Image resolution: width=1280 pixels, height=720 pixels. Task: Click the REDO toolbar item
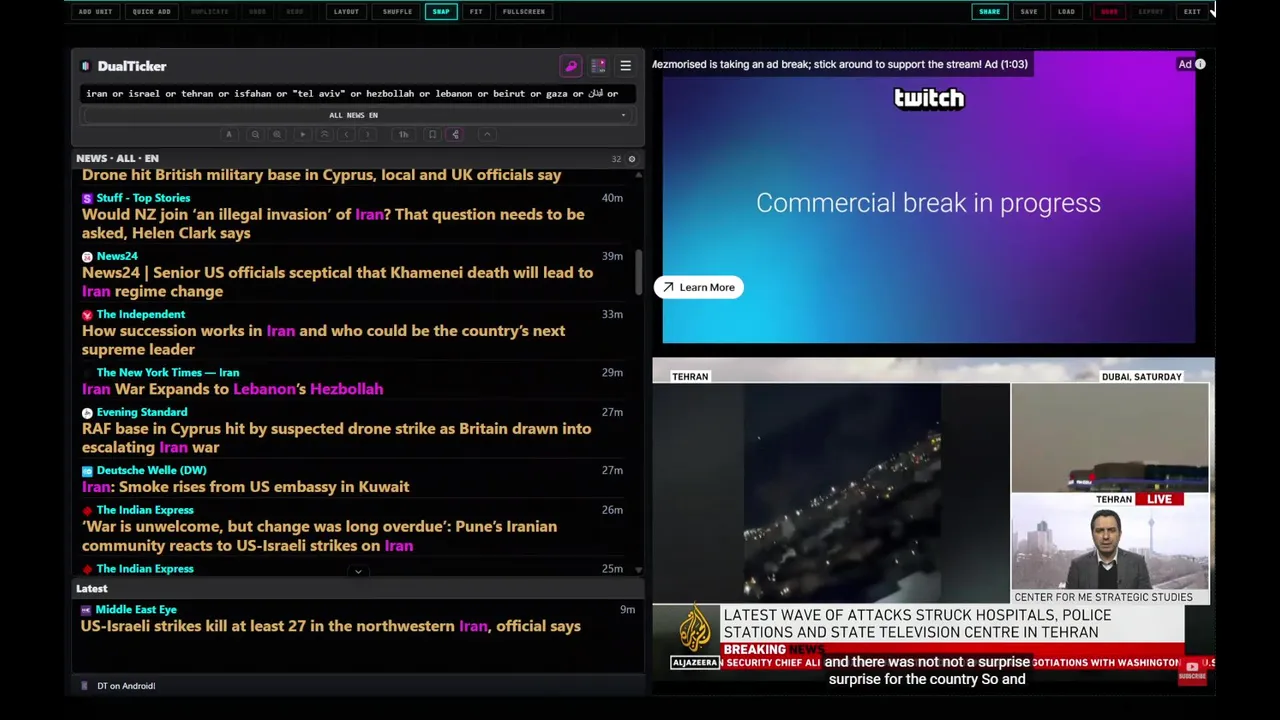tap(295, 11)
